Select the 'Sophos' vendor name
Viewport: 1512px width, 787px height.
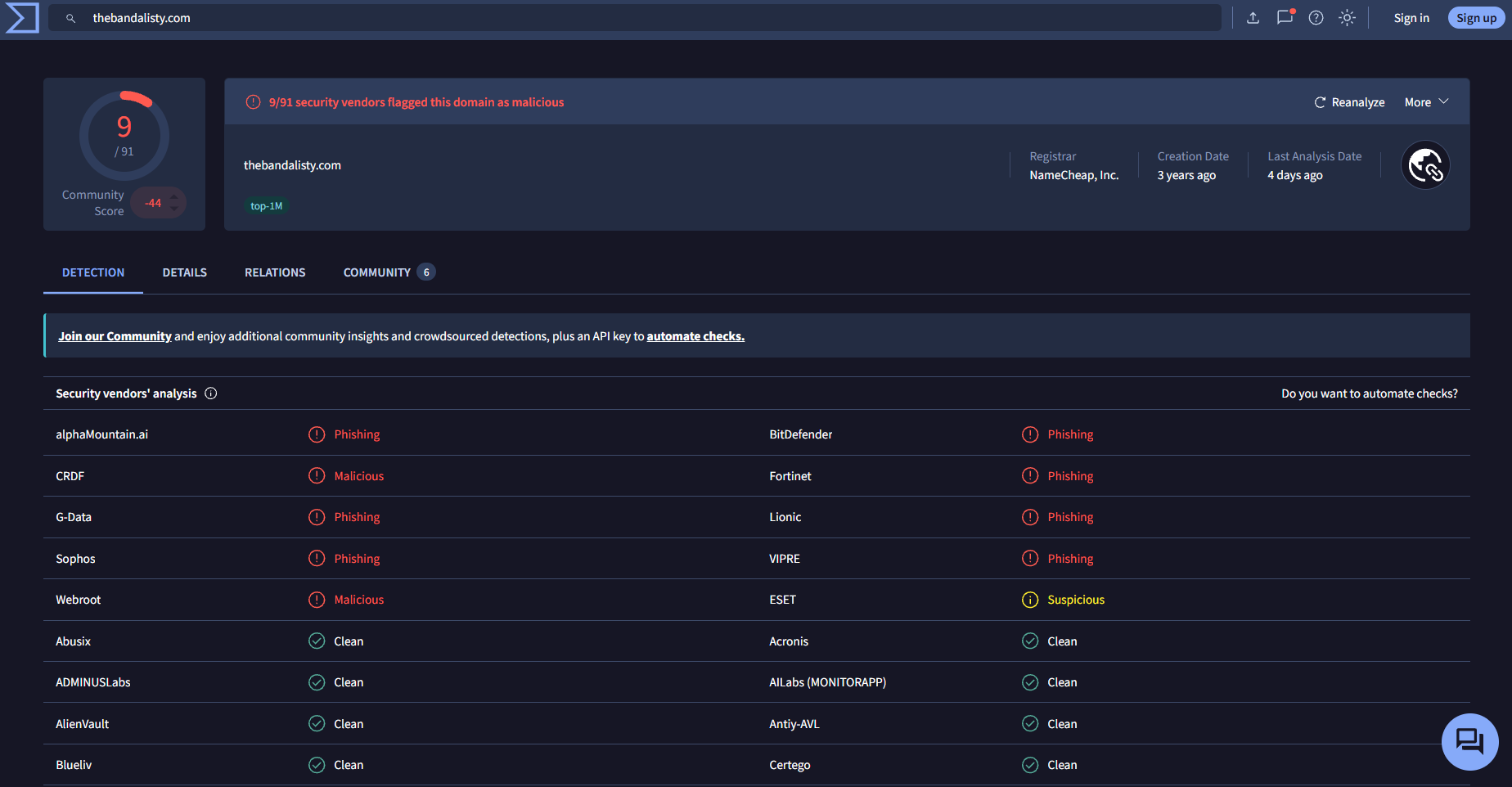75,559
